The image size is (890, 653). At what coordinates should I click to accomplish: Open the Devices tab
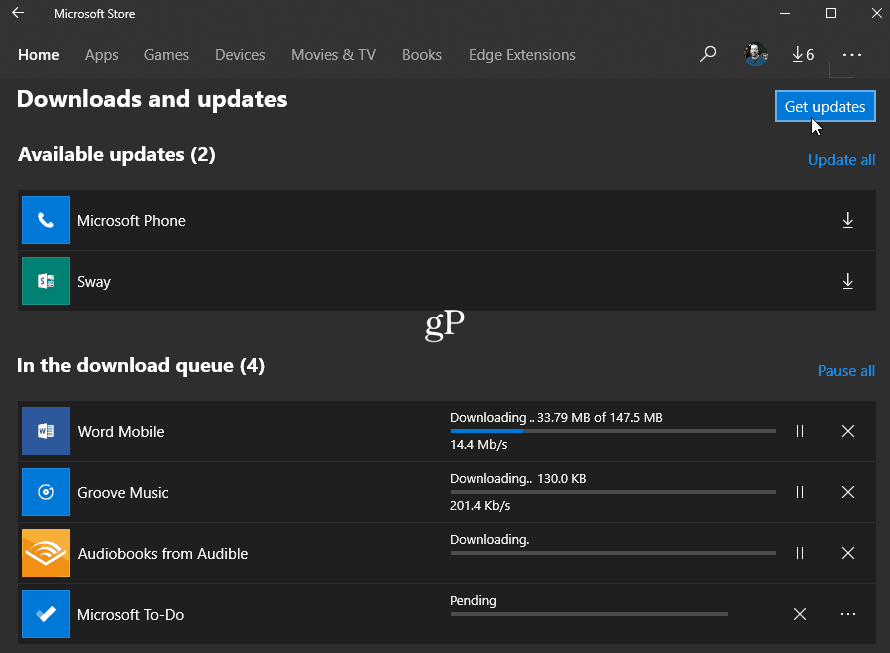[x=240, y=55]
